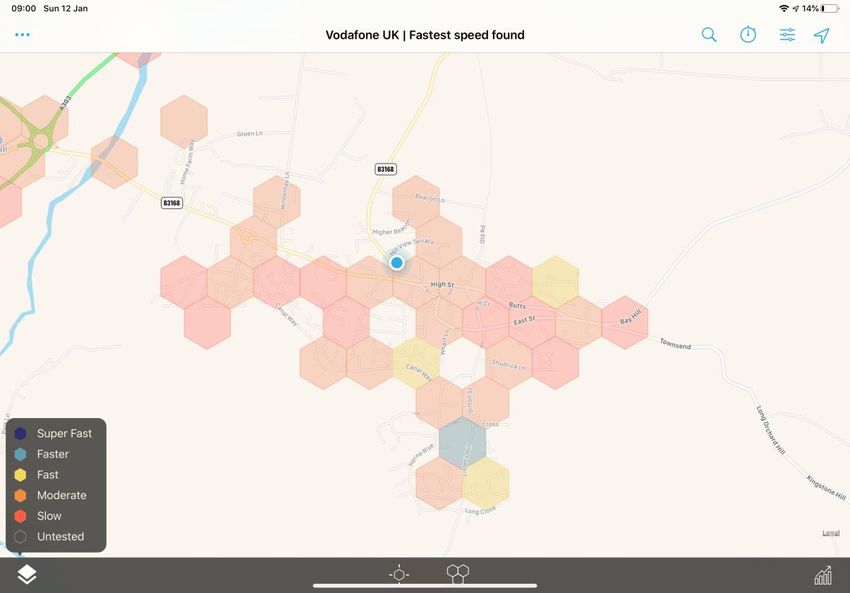
Task: Tap the battery indicator in status bar
Action: (x=830, y=9)
